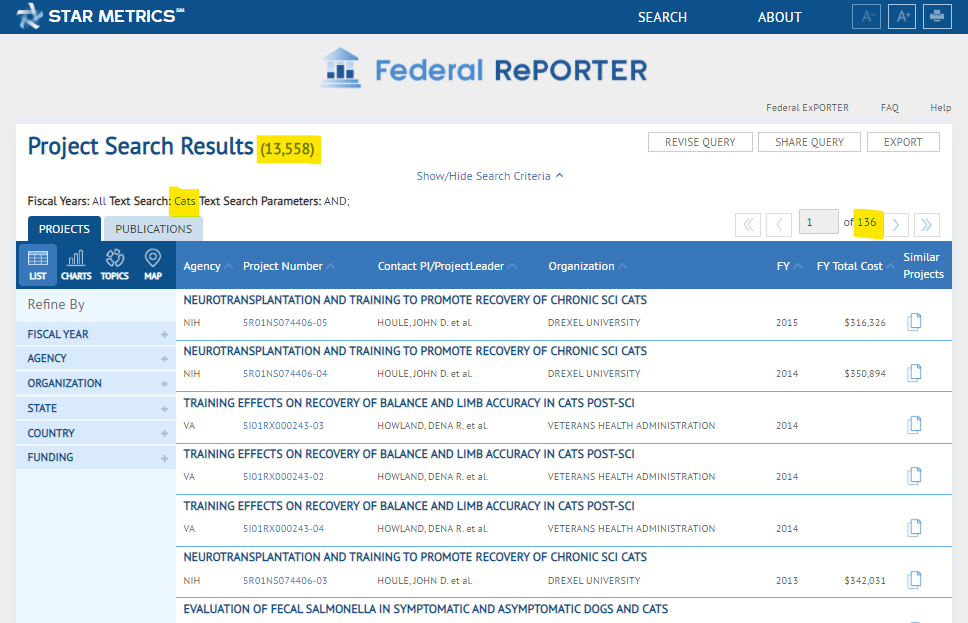
Task: Click the Federal RePORTER building logo
Action: 341,68
